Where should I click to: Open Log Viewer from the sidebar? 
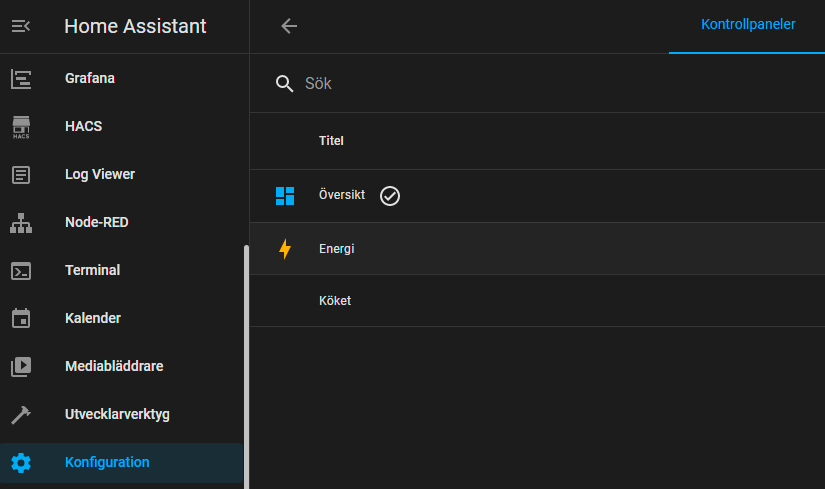point(122,174)
